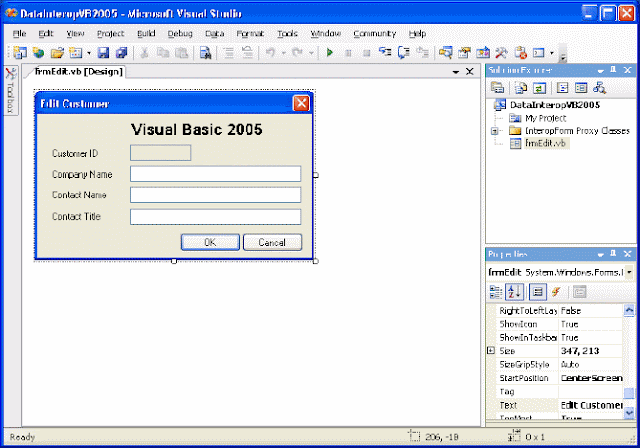This screenshot has height=448, width=640.
Task: Click View Class Diagram icon in Solution Explorer
Action: pos(600,87)
